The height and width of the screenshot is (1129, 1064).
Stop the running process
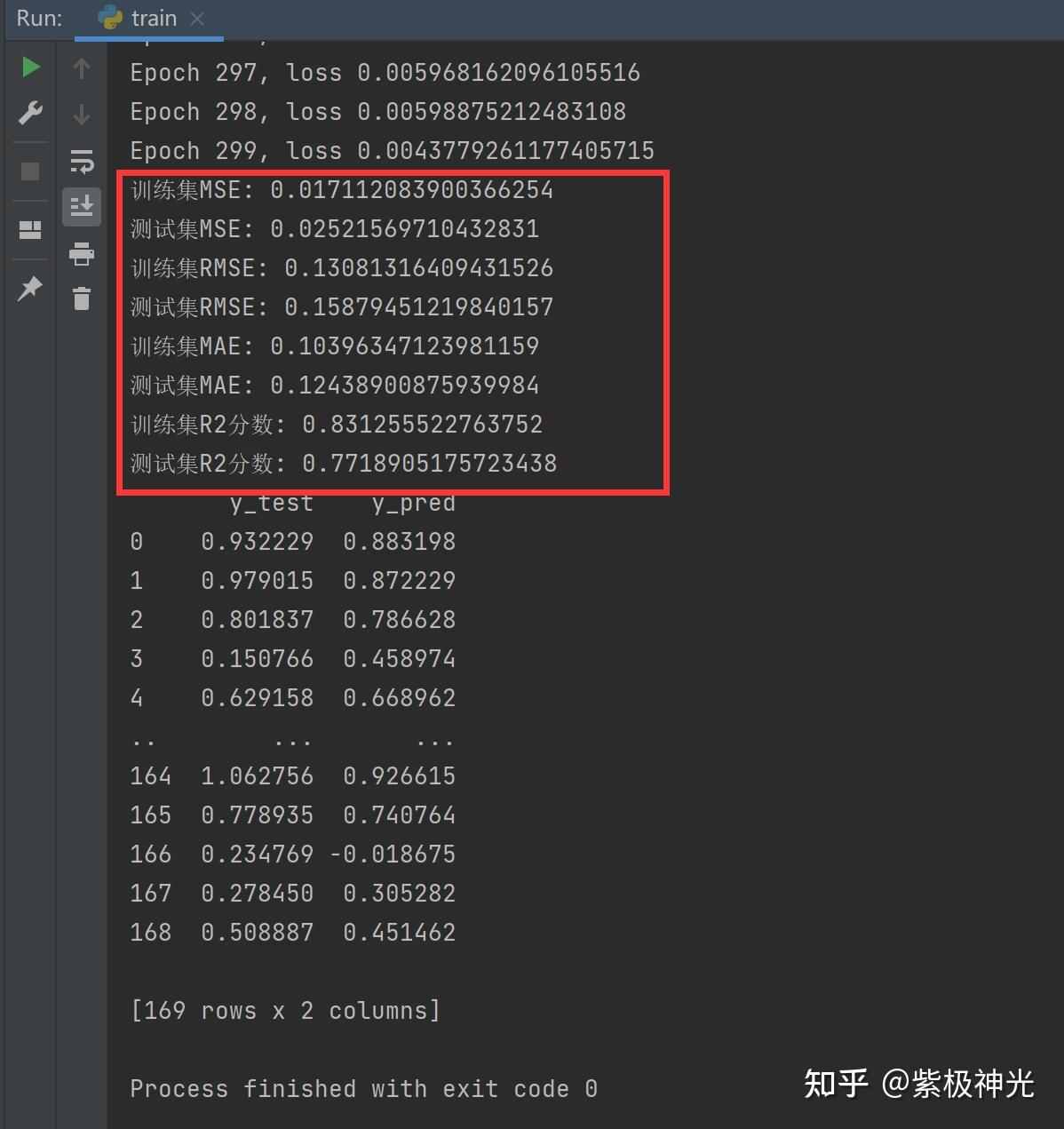click(29, 171)
